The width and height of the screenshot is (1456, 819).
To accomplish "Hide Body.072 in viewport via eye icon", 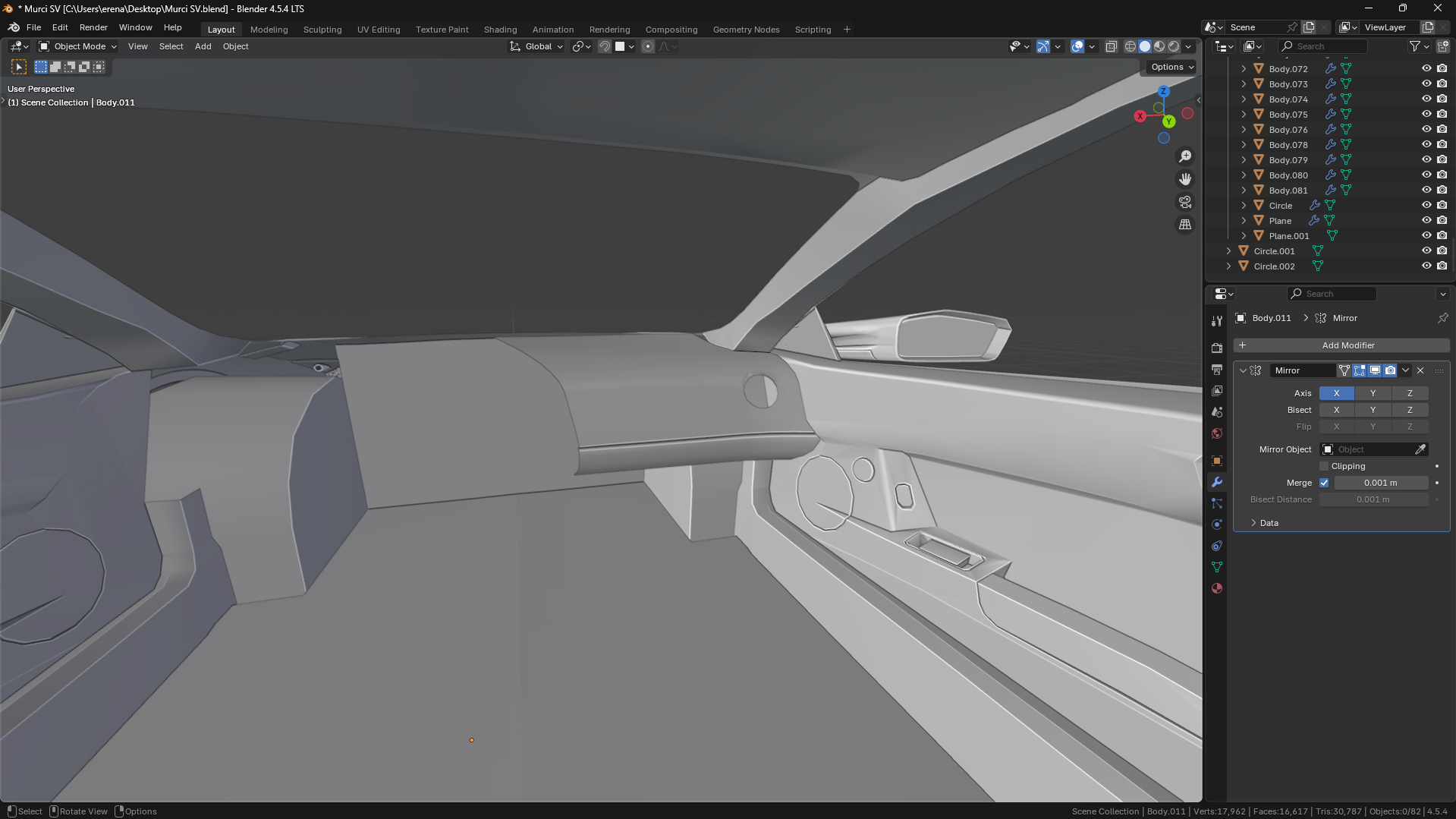I will click(1426, 68).
